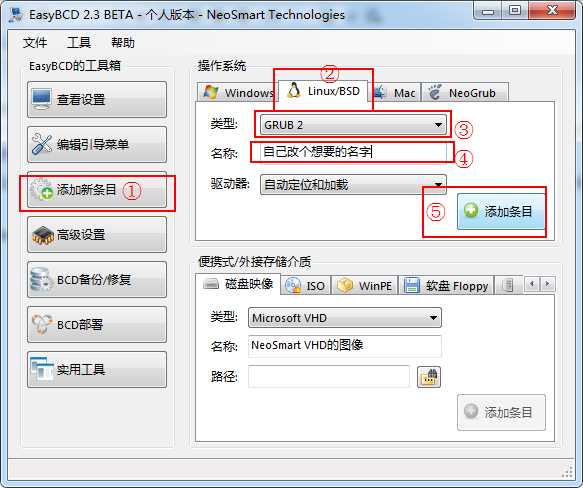
Task: Open the ISO tab
Action: click(x=306, y=286)
